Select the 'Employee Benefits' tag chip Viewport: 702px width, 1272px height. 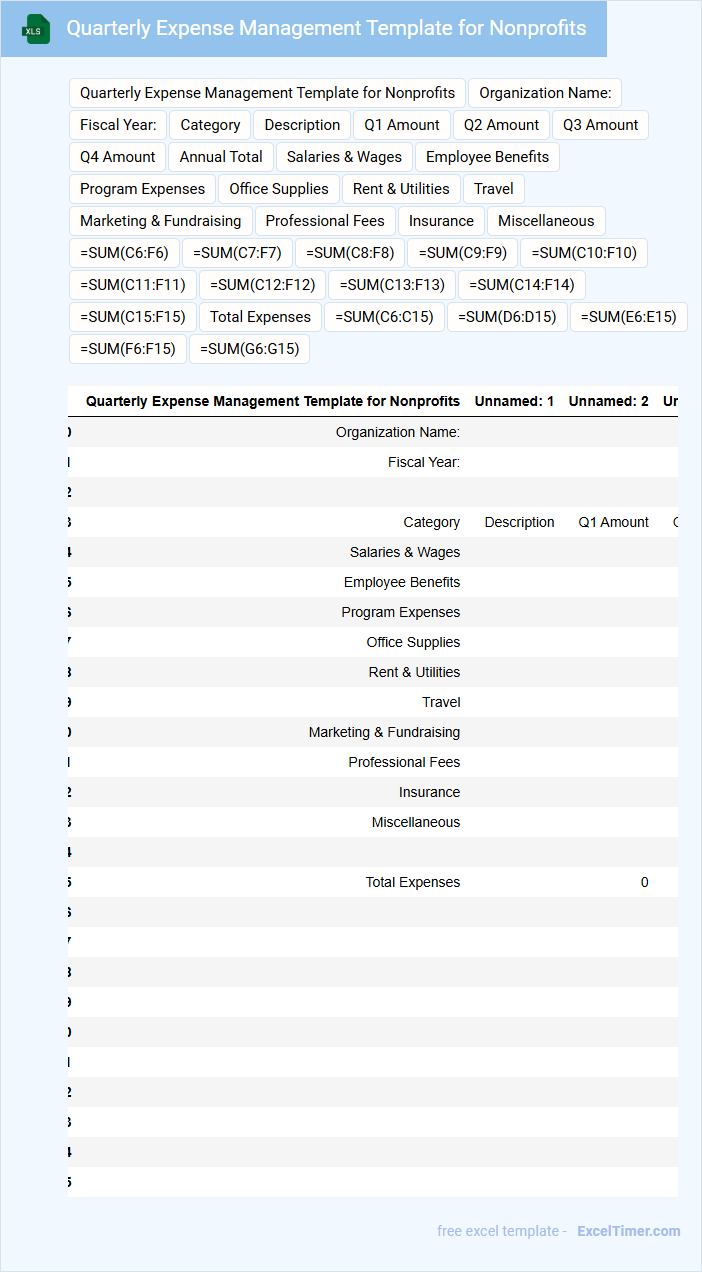487,157
